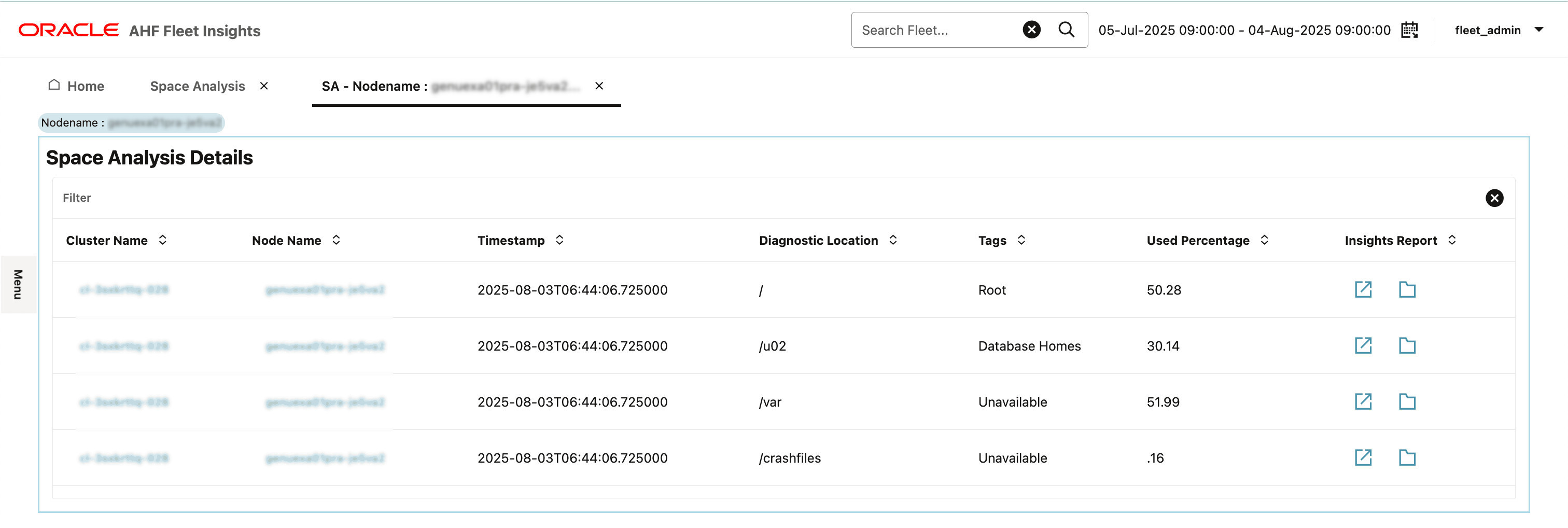This screenshot has width=1568, height=528.
Task: Open the calendar icon to change date range
Action: (x=1410, y=29)
